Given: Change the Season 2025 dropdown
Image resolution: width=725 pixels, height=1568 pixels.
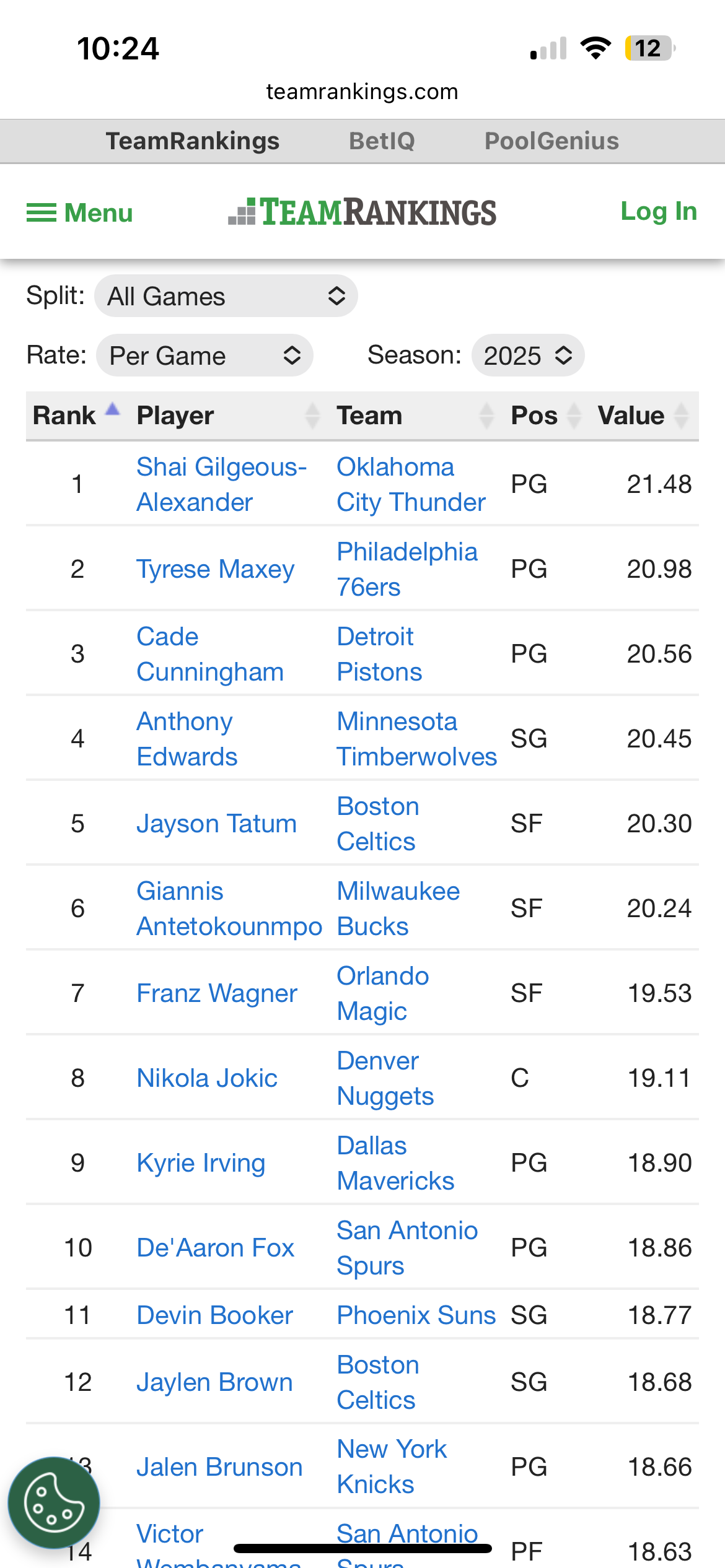Looking at the screenshot, I should 528,355.
